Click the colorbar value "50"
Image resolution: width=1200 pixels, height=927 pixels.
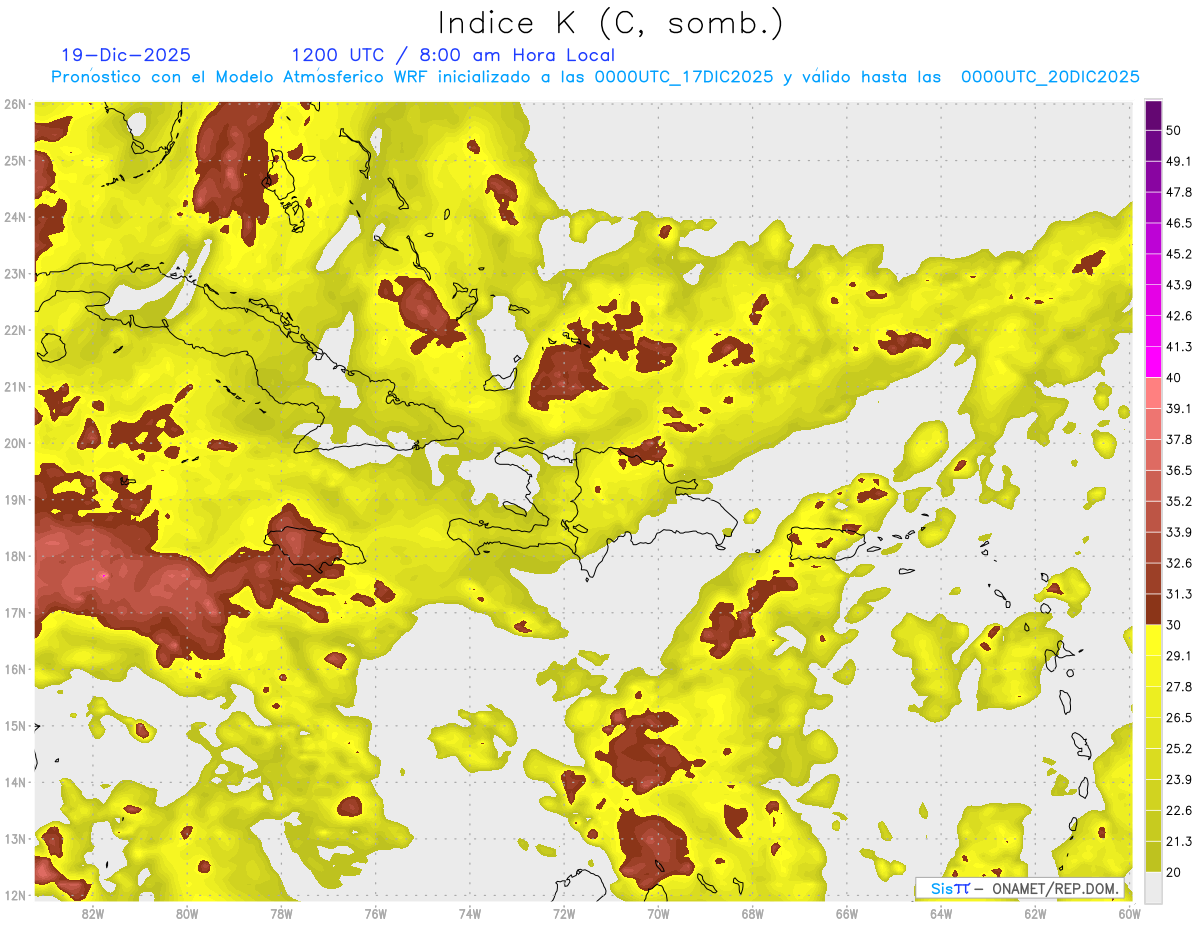click(1175, 130)
